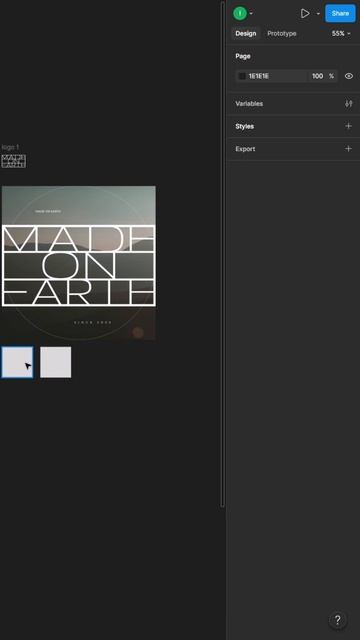
Task: Toggle page background visibility eye icon
Action: coord(349,76)
